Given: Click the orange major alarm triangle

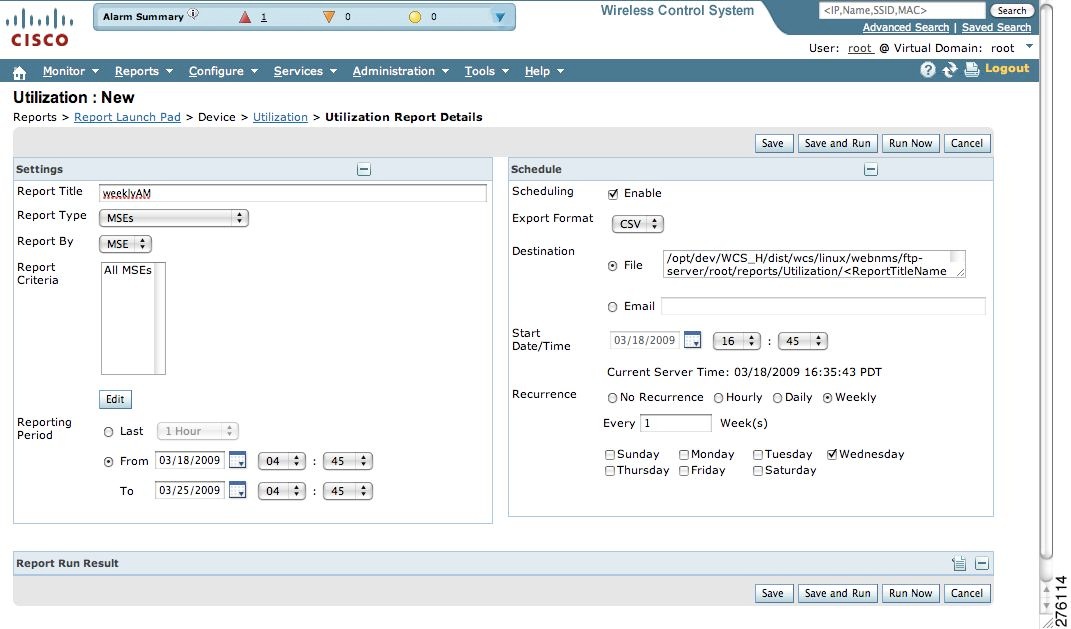Looking at the screenshot, I should pos(329,17).
